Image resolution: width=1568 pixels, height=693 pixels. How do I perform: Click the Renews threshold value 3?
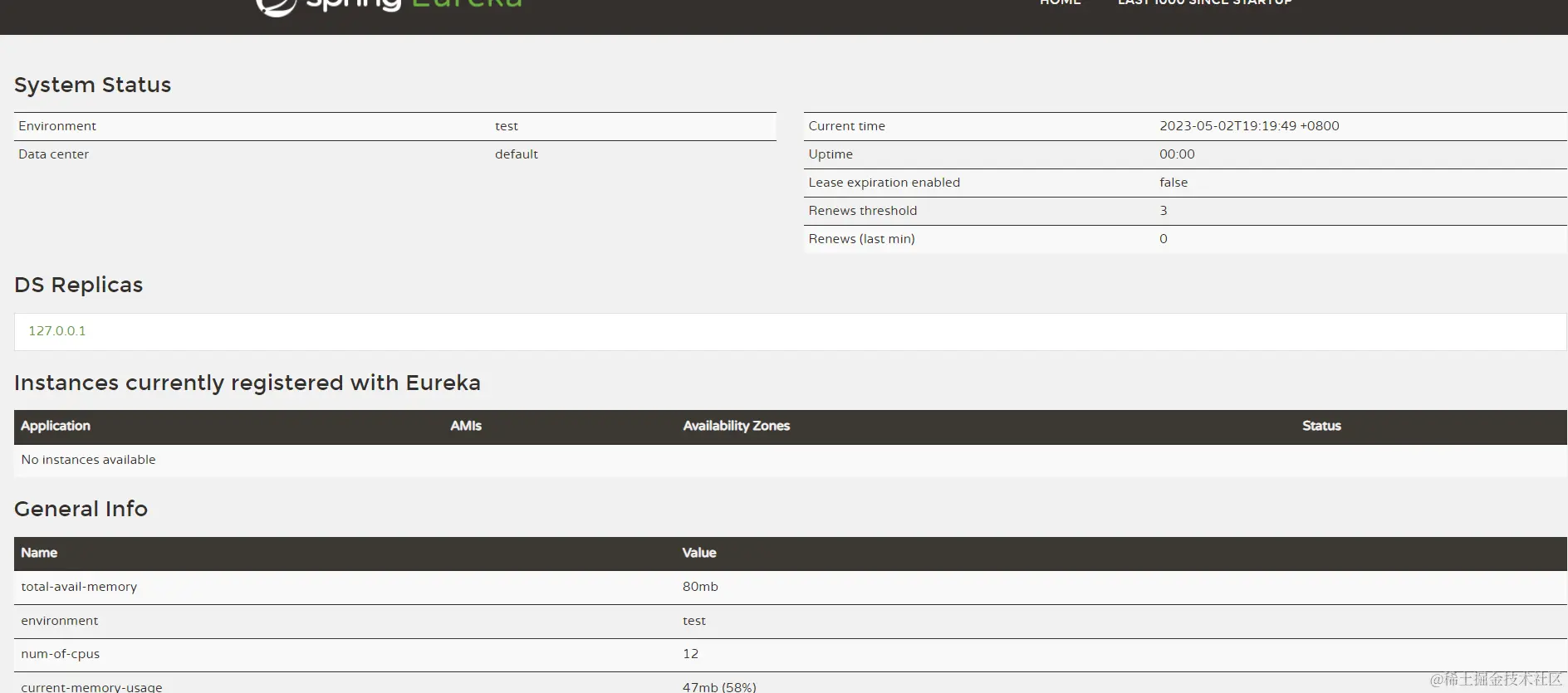[1164, 211]
